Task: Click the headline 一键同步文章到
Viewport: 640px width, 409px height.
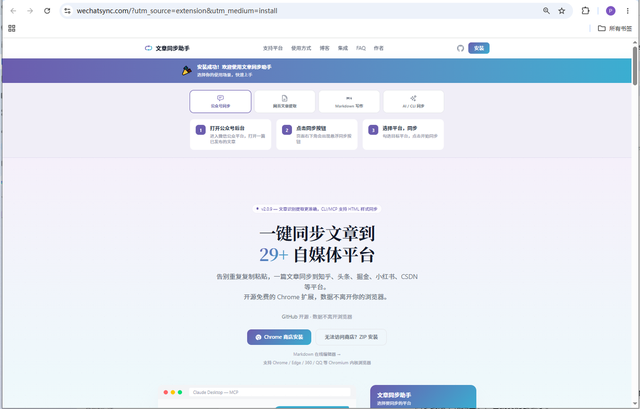Action: tap(317, 233)
